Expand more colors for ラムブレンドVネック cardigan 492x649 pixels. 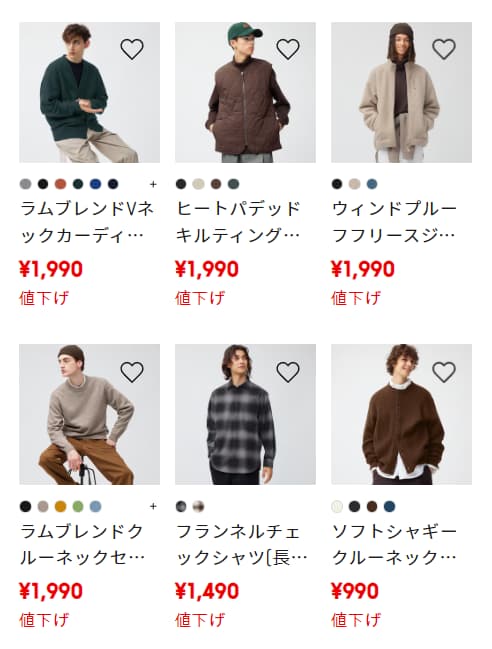153,184
